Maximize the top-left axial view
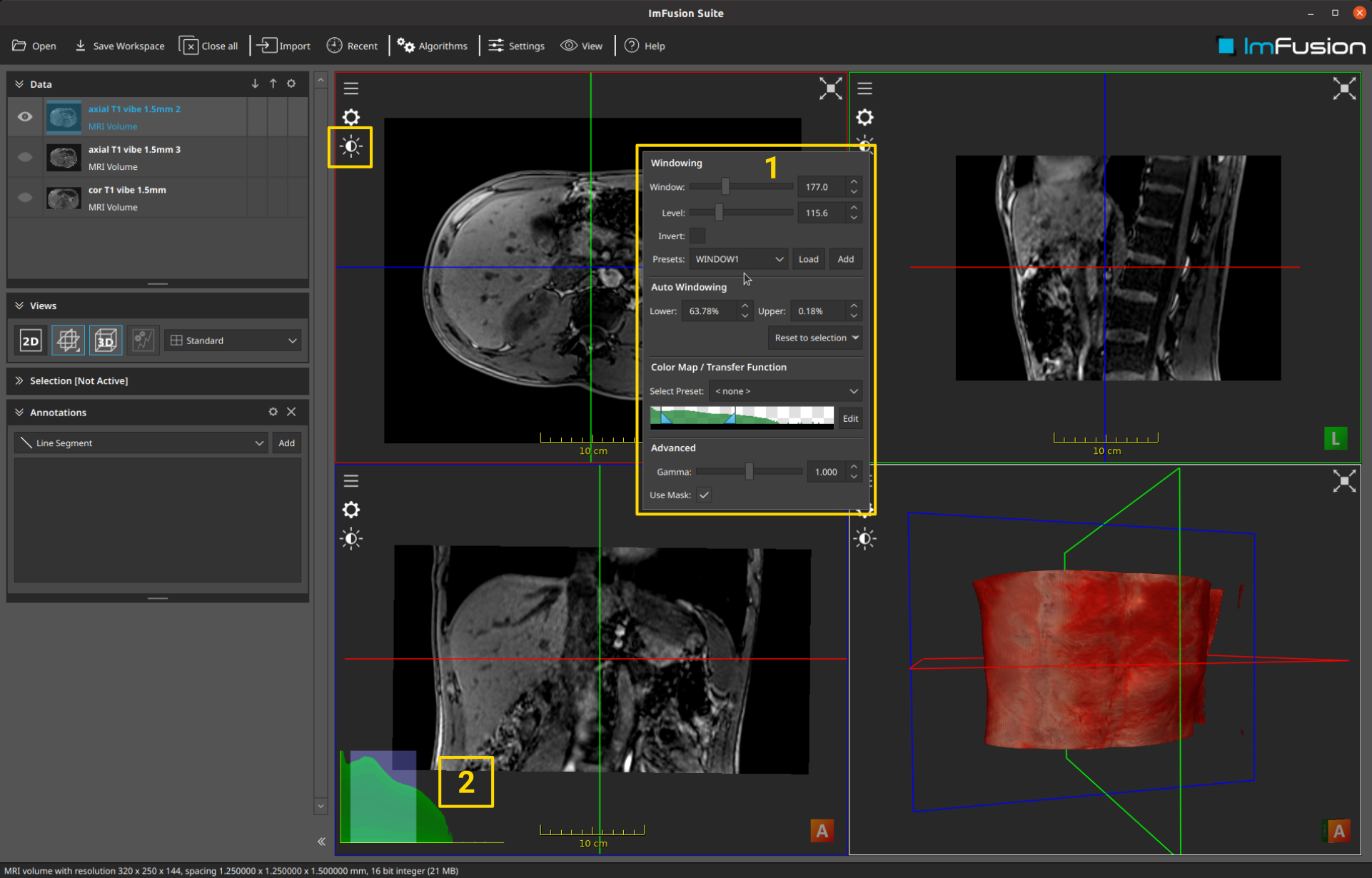The width and height of the screenshot is (1372, 878). tap(830, 89)
